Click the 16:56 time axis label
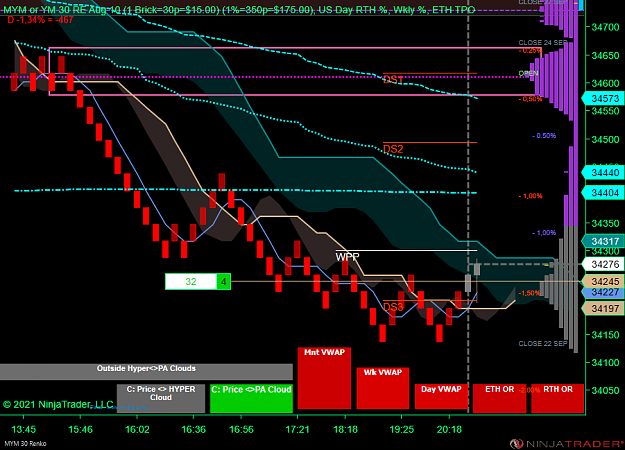The width and height of the screenshot is (625, 450). 241,429
